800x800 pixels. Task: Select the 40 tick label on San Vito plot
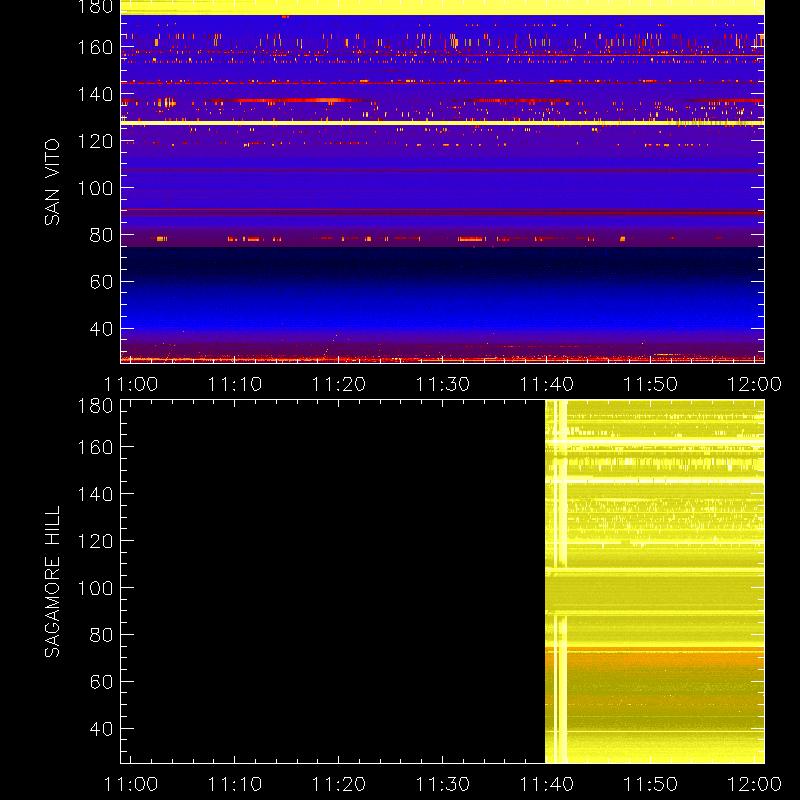click(101, 329)
